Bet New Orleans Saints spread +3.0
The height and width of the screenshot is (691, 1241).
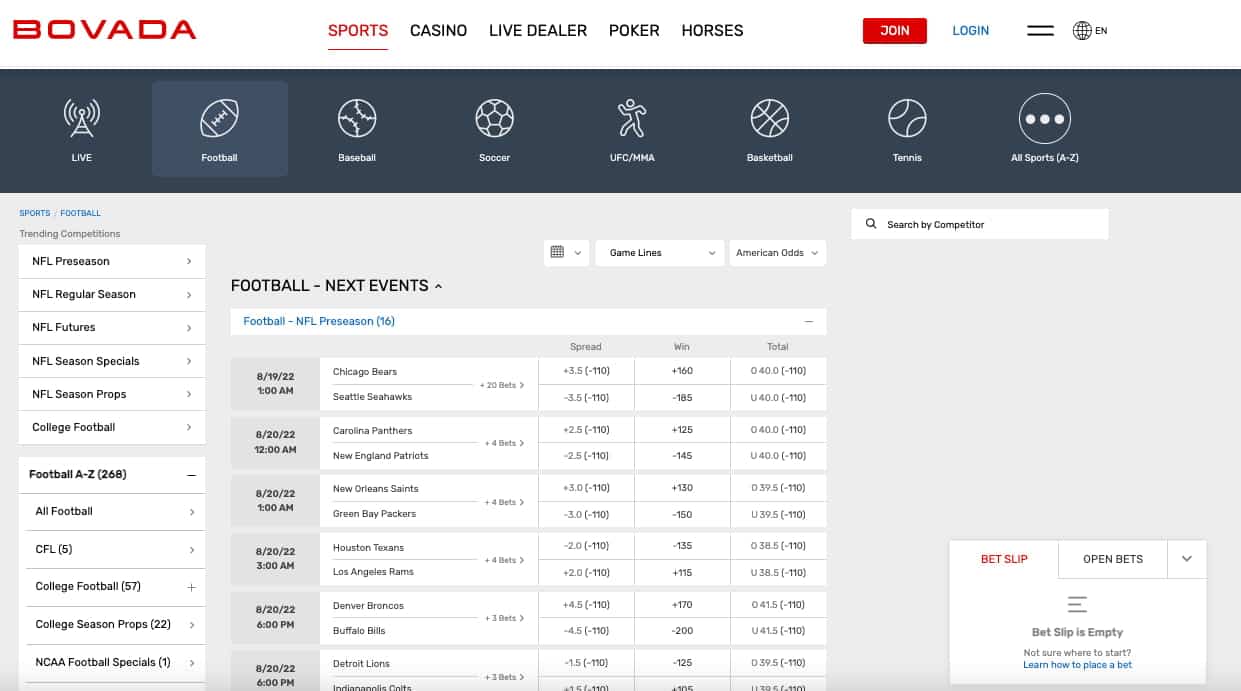pos(586,488)
